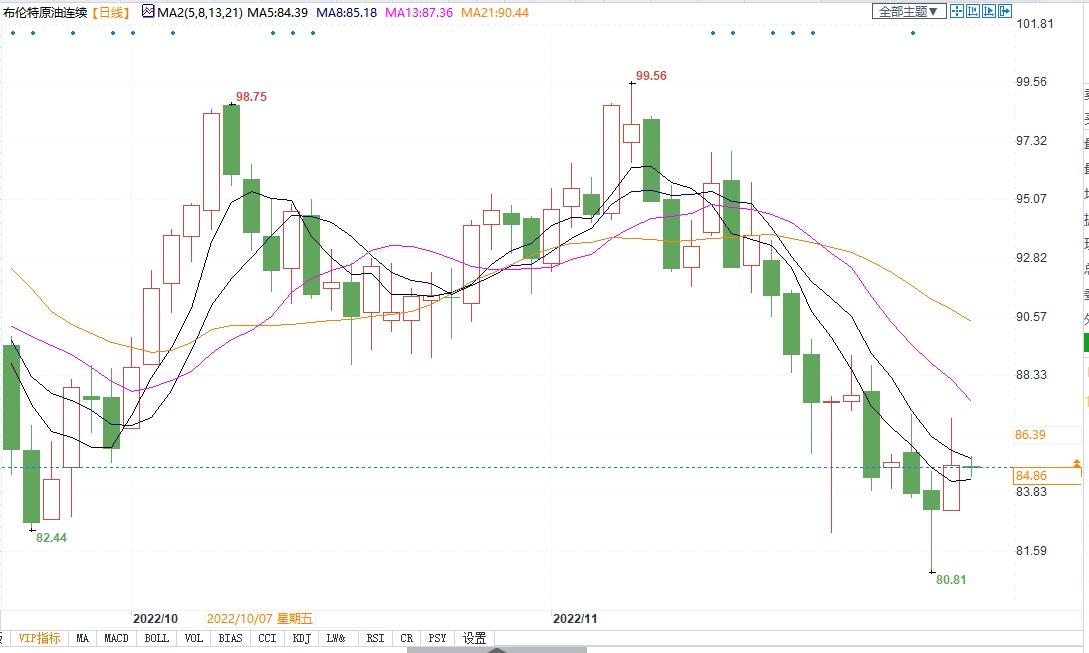Switch to the MACD indicator tab
Image resolution: width=1089 pixels, height=653 pixels.
117,638
